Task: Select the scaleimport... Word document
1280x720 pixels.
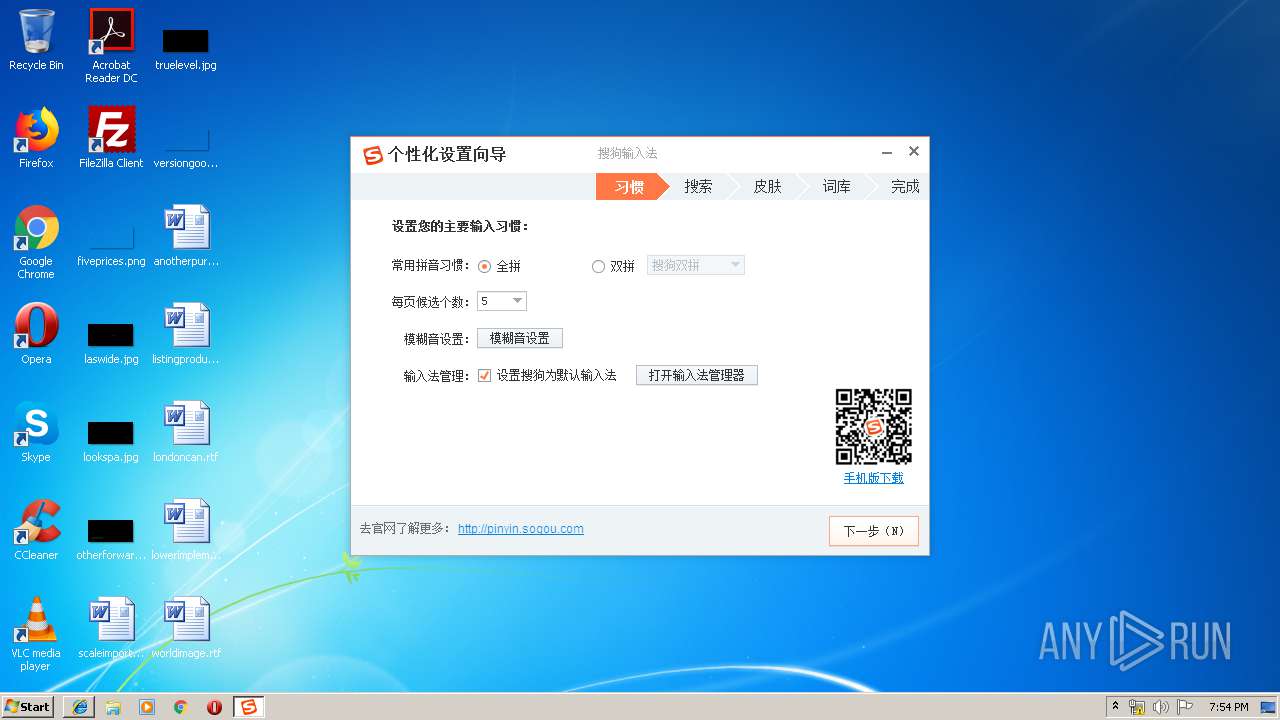Action: tap(111, 628)
